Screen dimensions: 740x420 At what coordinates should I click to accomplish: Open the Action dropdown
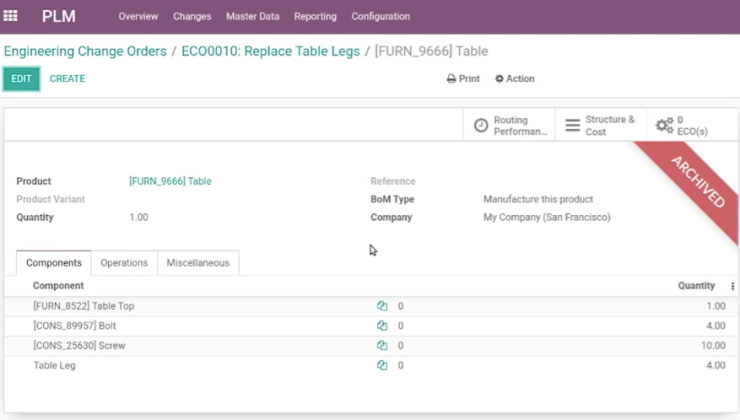pos(514,79)
